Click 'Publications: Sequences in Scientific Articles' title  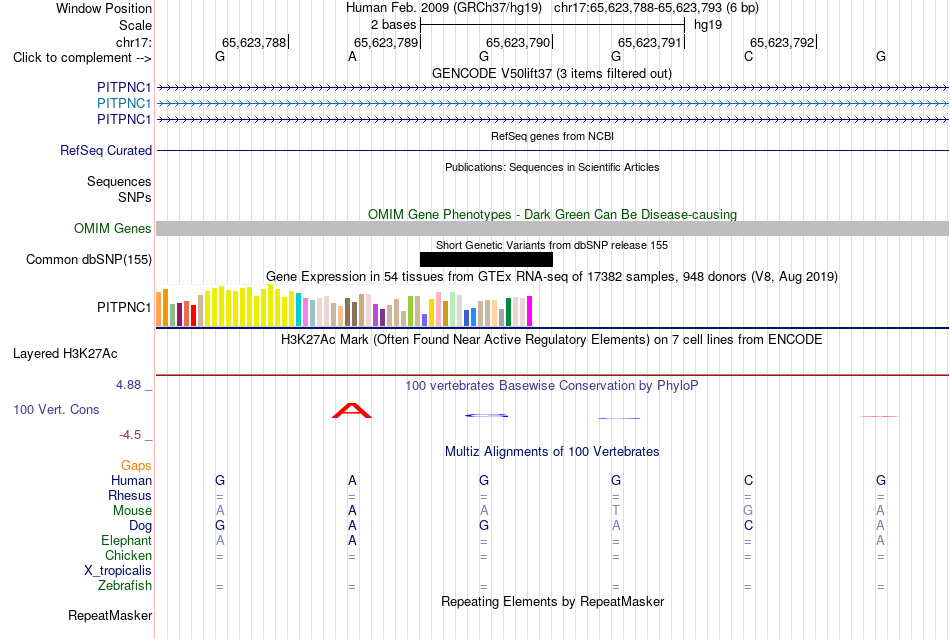552,167
